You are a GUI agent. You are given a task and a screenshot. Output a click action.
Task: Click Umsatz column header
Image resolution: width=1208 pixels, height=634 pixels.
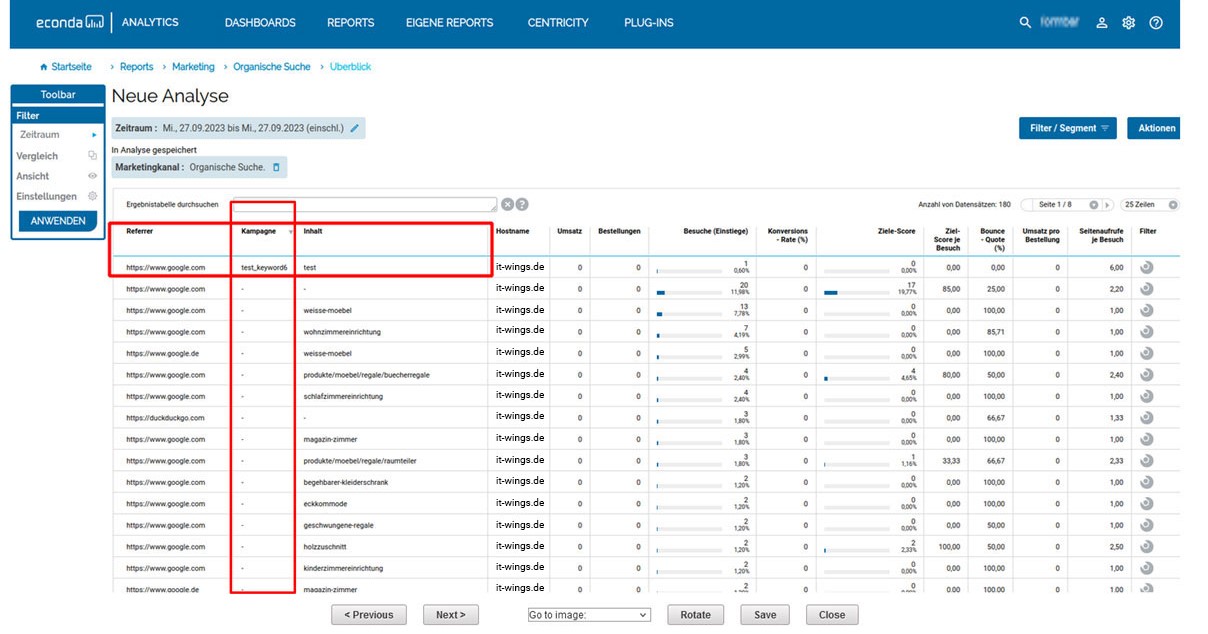pos(569,231)
